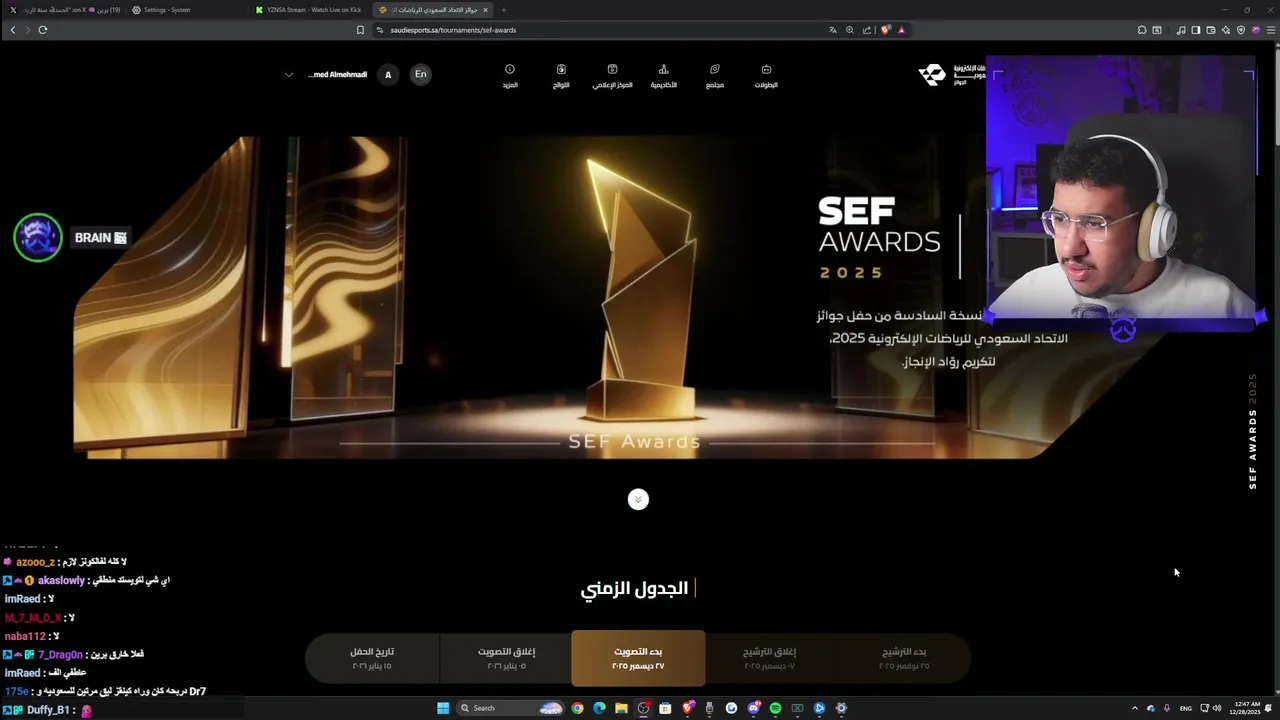Go back to the previous page
Viewport: 1280px width, 720px height.
(x=13, y=30)
